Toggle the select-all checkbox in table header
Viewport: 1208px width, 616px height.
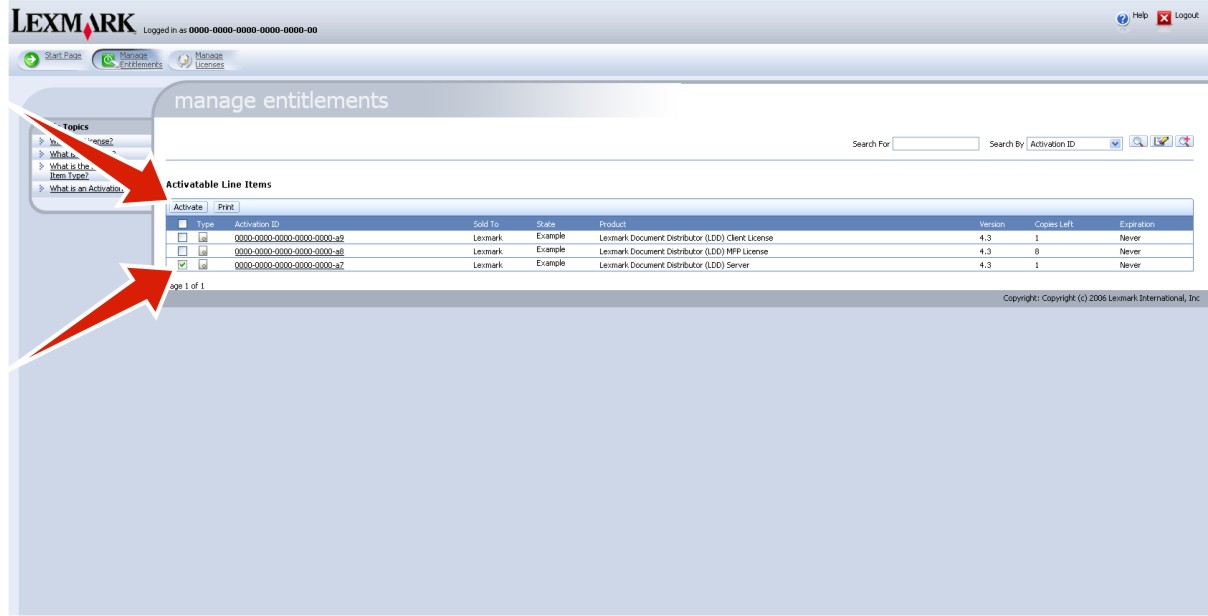pyautogui.click(x=182, y=224)
